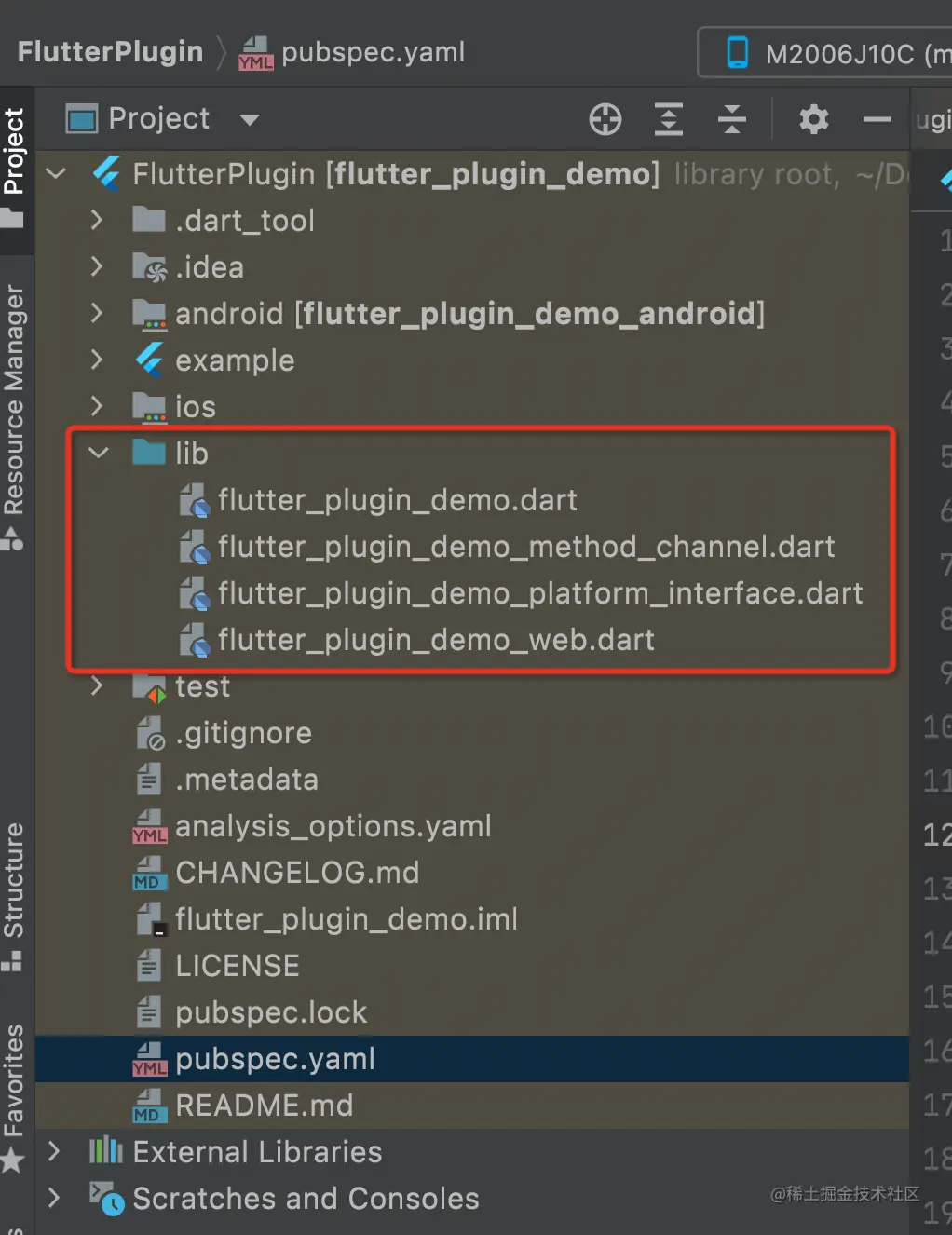Open the Project view mode dropdown
952x1235 pixels.
[249, 119]
